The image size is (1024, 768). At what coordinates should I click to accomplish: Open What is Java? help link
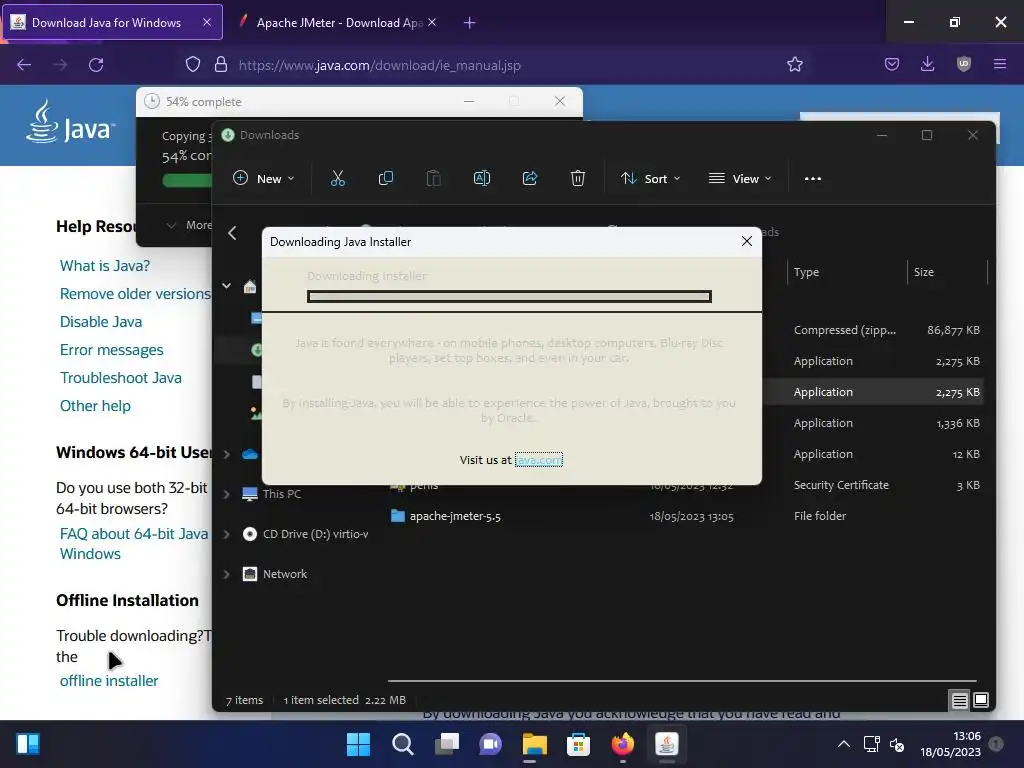pyautogui.click(x=104, y=266)
